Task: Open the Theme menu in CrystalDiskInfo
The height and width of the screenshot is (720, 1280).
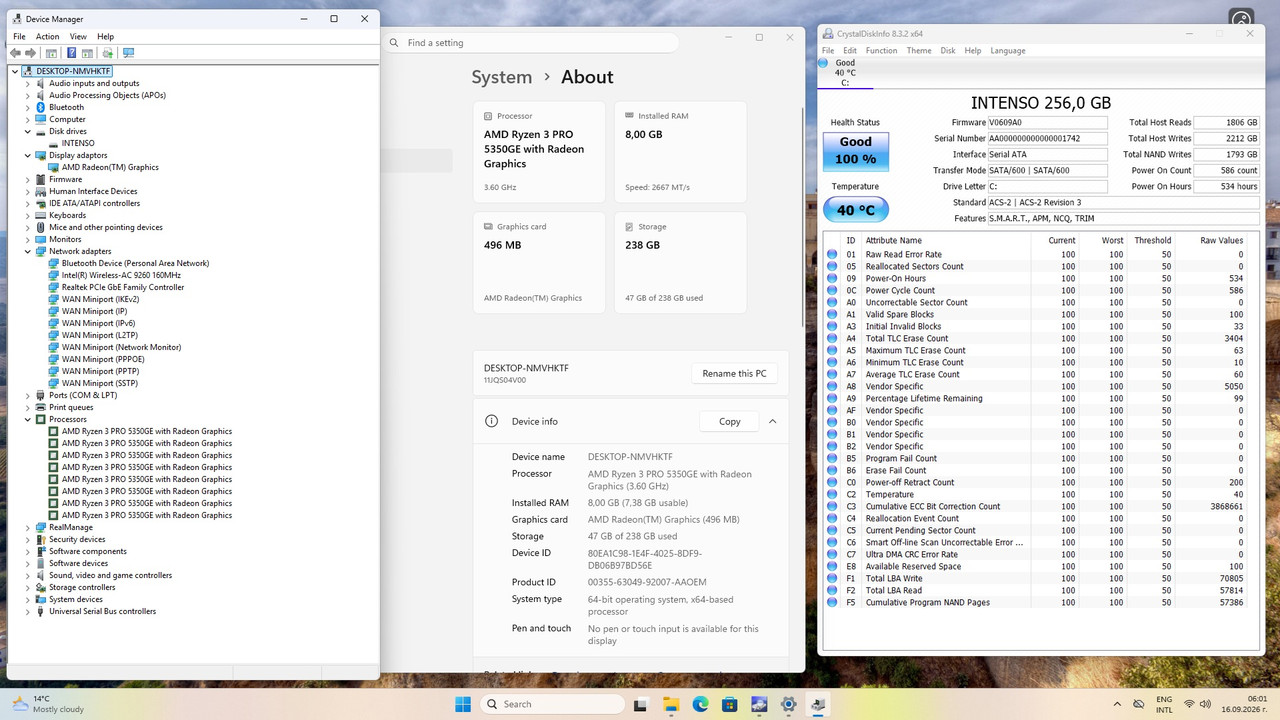Action: click(919, 50)
